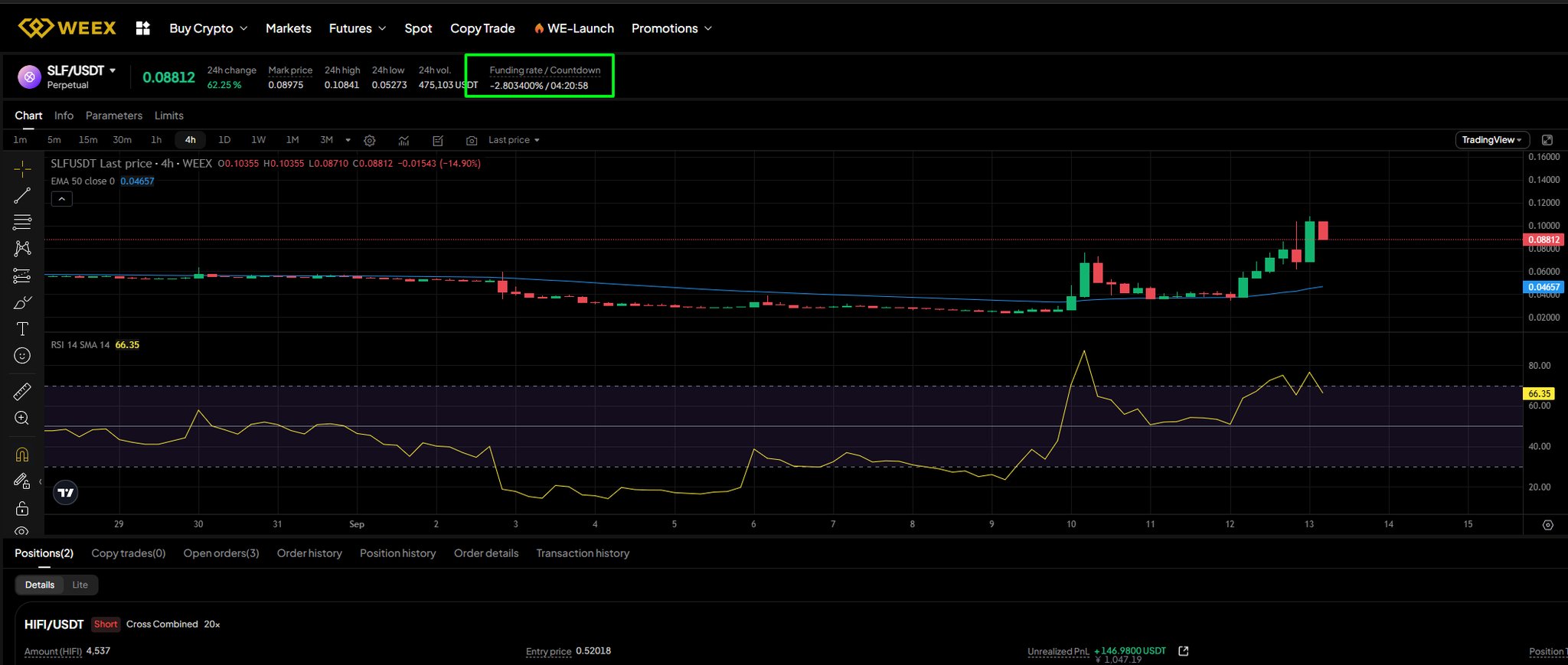
Task: Click the chart zoom-in tool
Action: coord(22,419)
